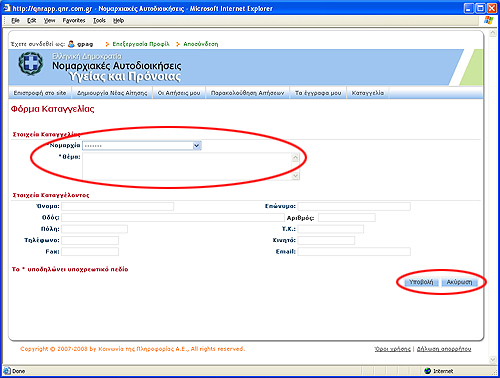Focus the Τ.Κ. input field
Screen dimensions: 500x378
coord(331,229)
